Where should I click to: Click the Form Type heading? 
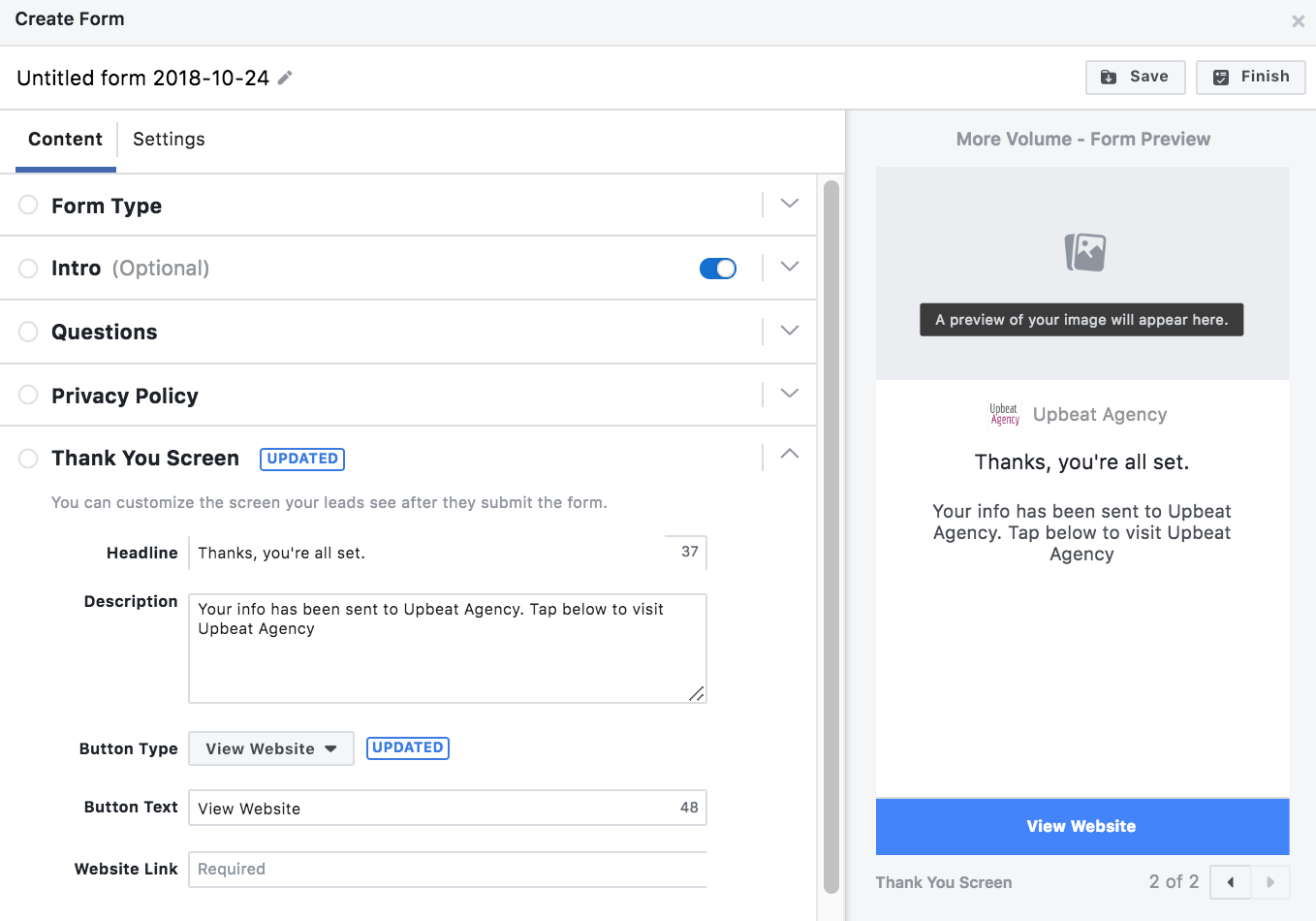click(x=107, y=206)
